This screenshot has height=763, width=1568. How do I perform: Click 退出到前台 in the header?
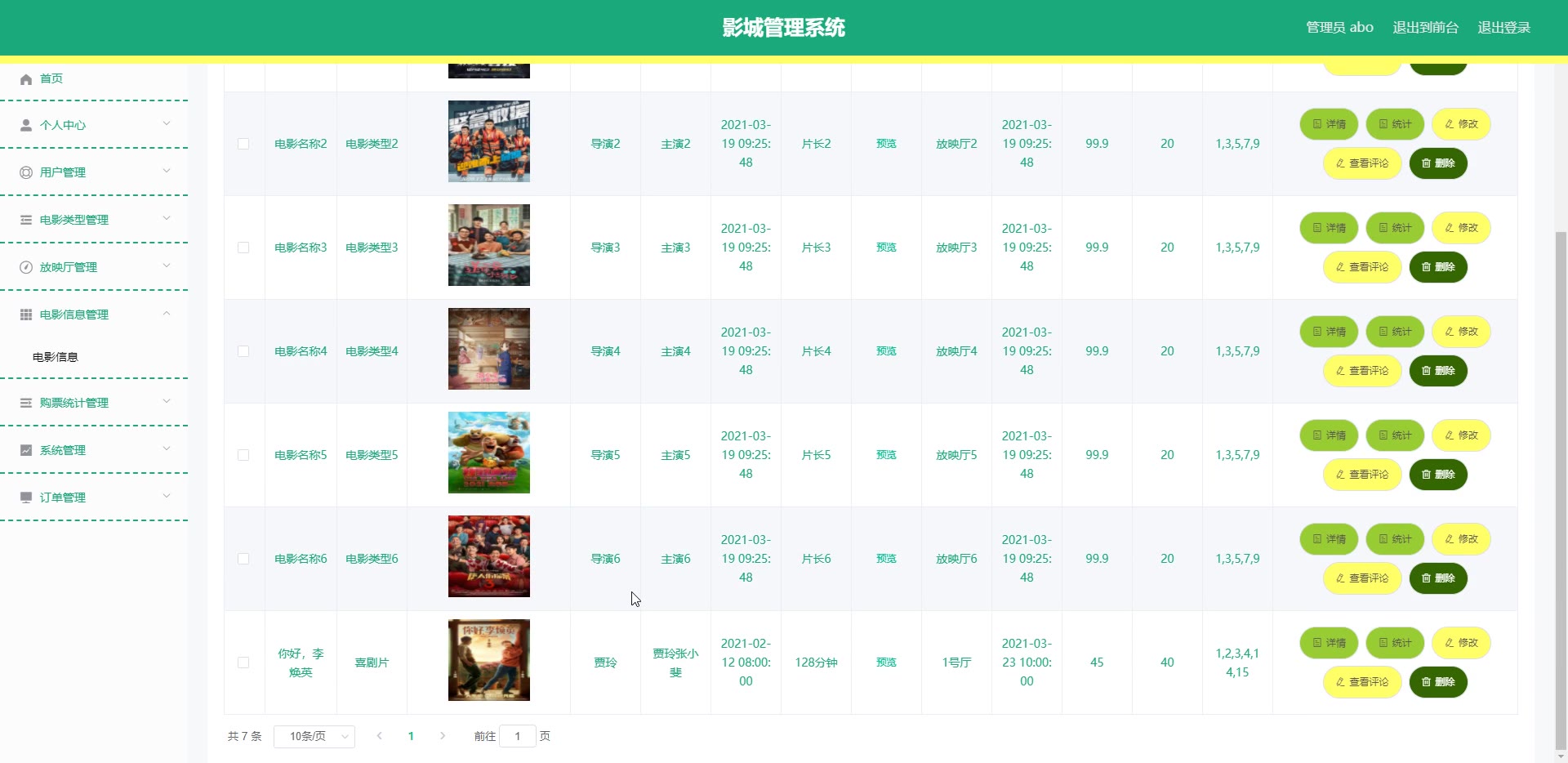1425,28
